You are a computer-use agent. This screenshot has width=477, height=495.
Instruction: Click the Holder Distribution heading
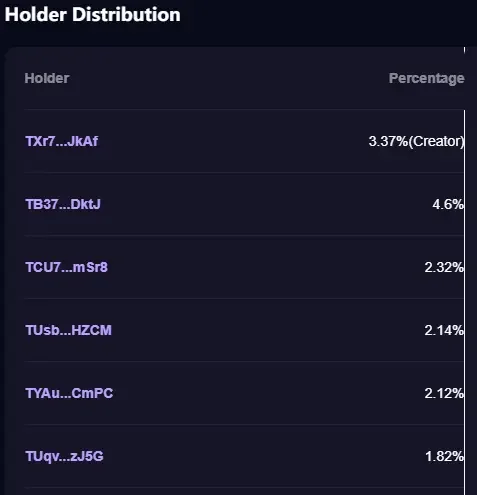click(93, 15)
